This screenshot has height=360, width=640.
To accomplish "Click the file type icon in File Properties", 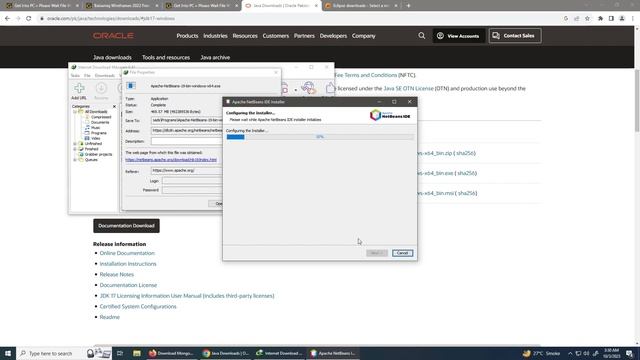I will 131,85.
